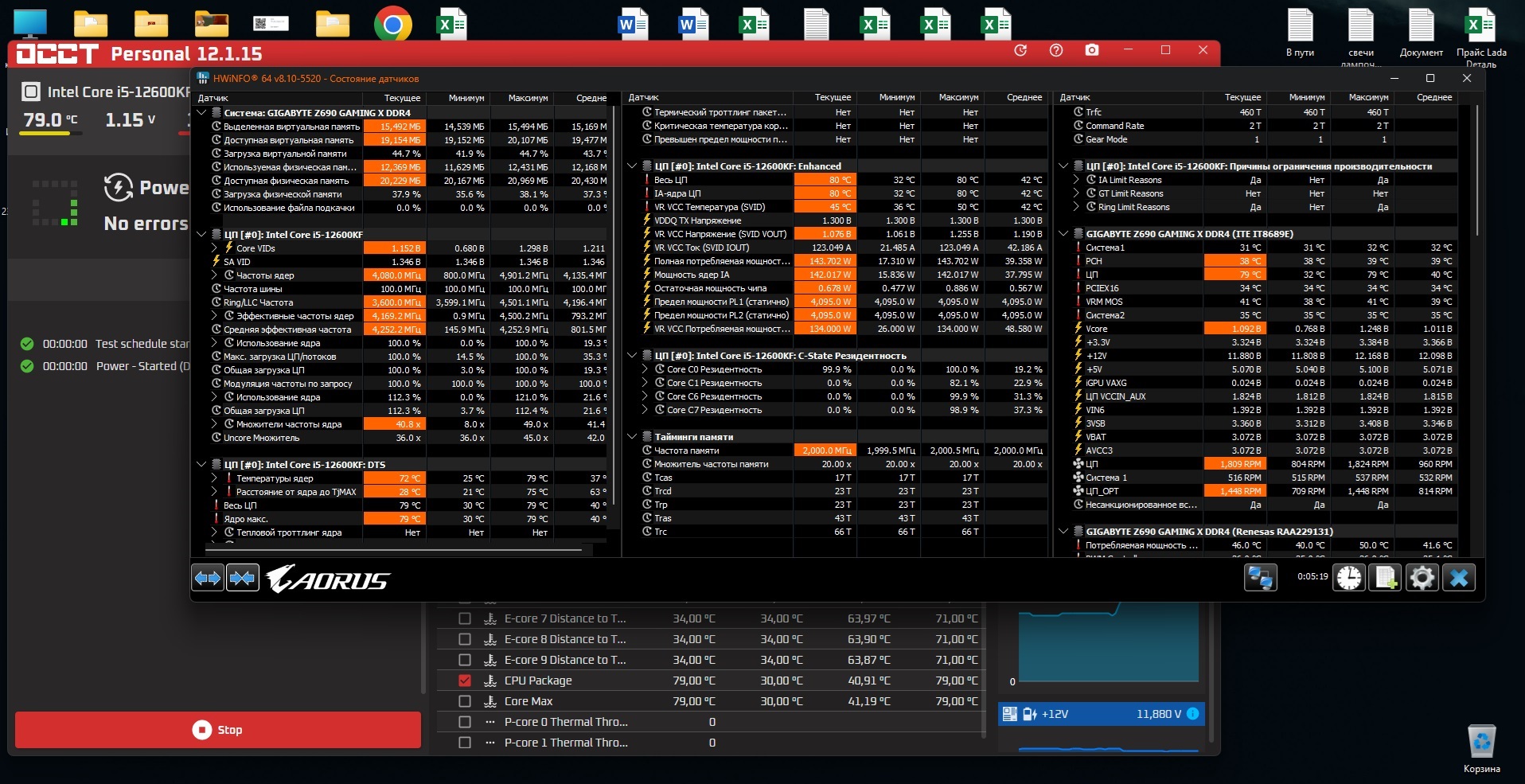
Task: Click info icon on OCCT +12V tile
Action: click(x=1193, y=714)
